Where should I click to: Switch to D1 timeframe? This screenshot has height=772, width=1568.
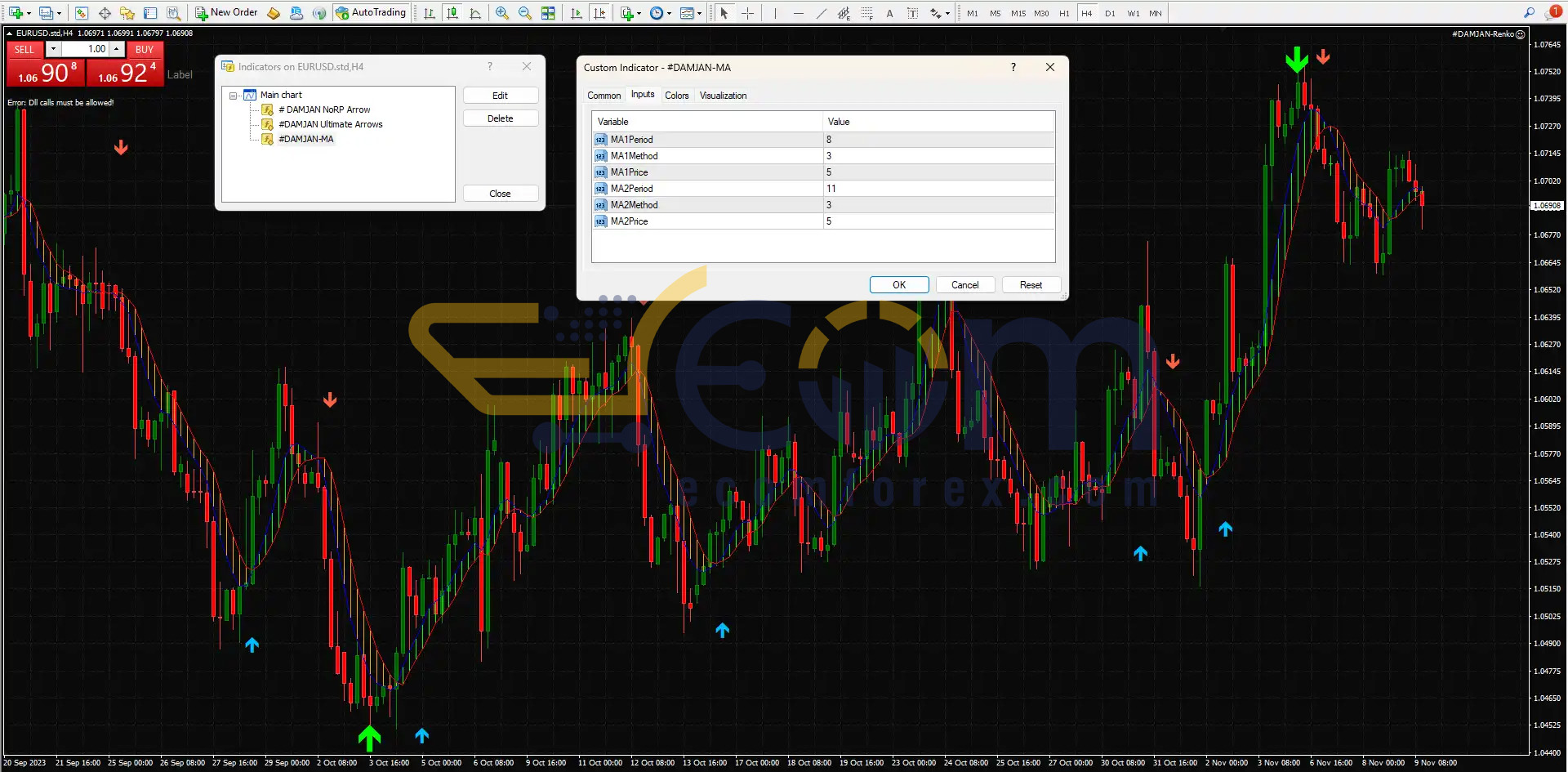click(1110, 13)
